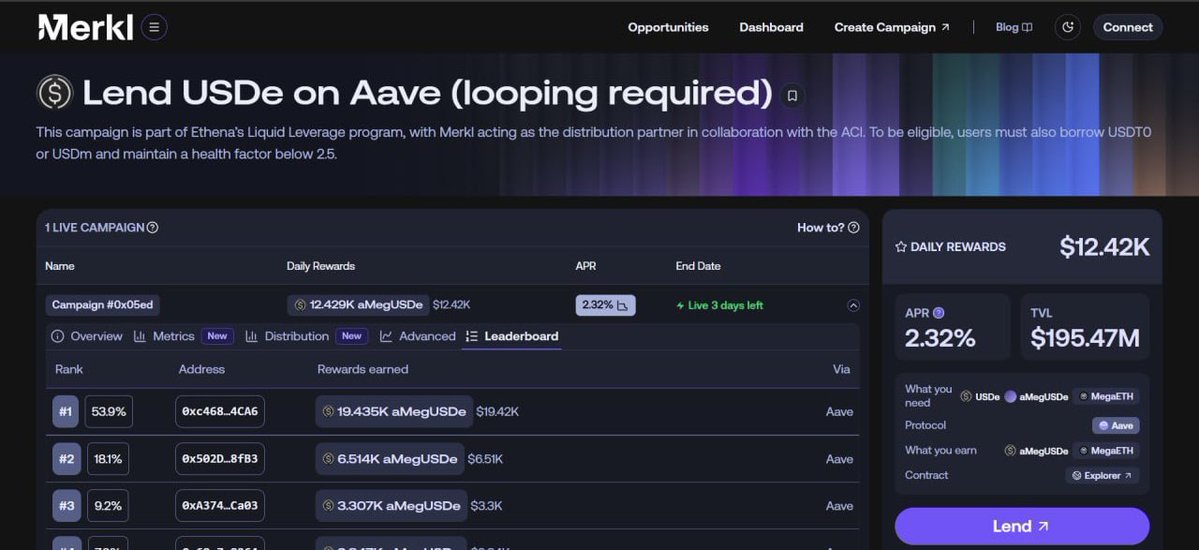This screenshot has width=1199, height=550.
Task: Click the 9.2% share value
Action: coord(106,506)
